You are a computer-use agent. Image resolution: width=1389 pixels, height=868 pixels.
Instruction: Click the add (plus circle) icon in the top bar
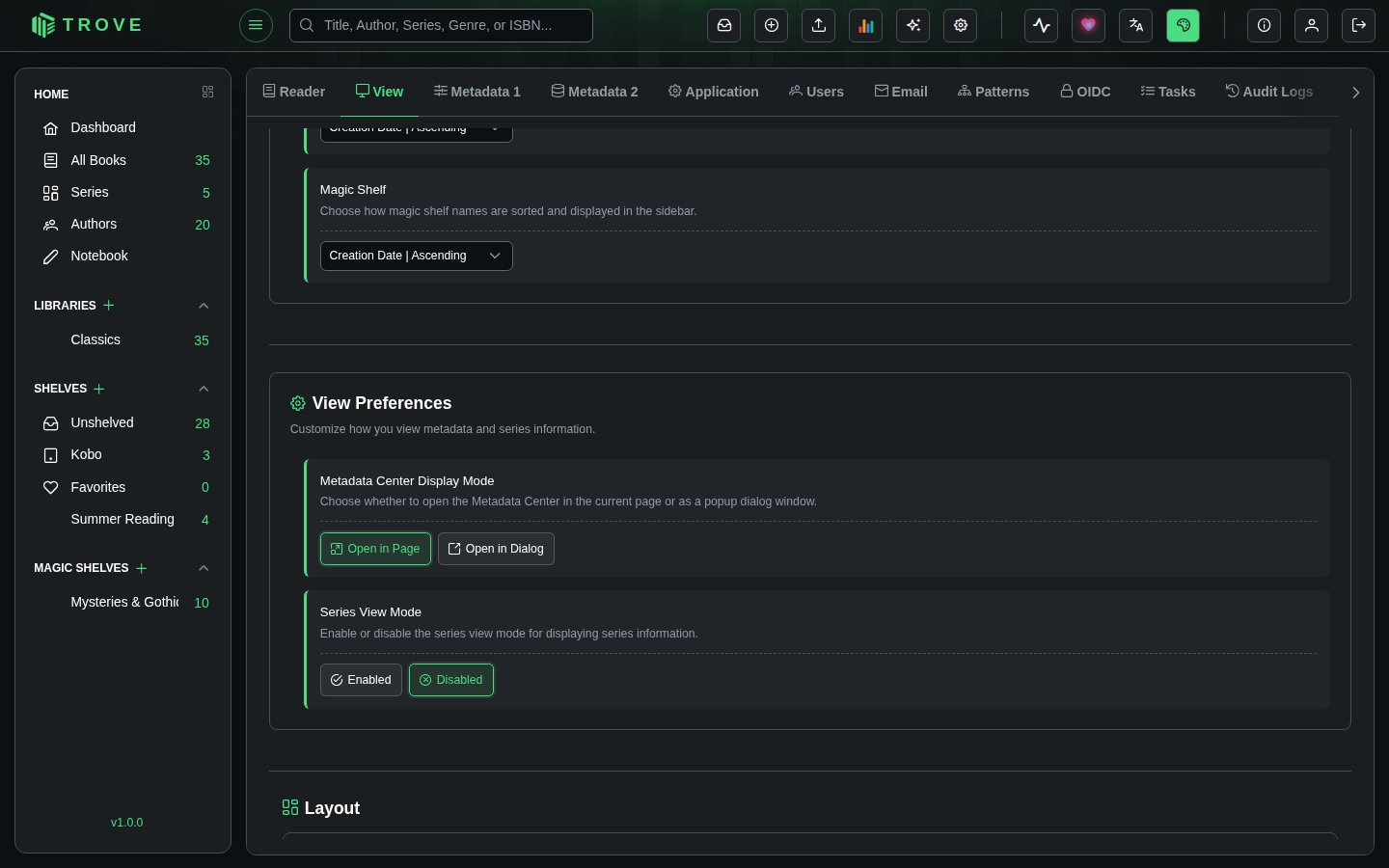click(x=772, y=25)
